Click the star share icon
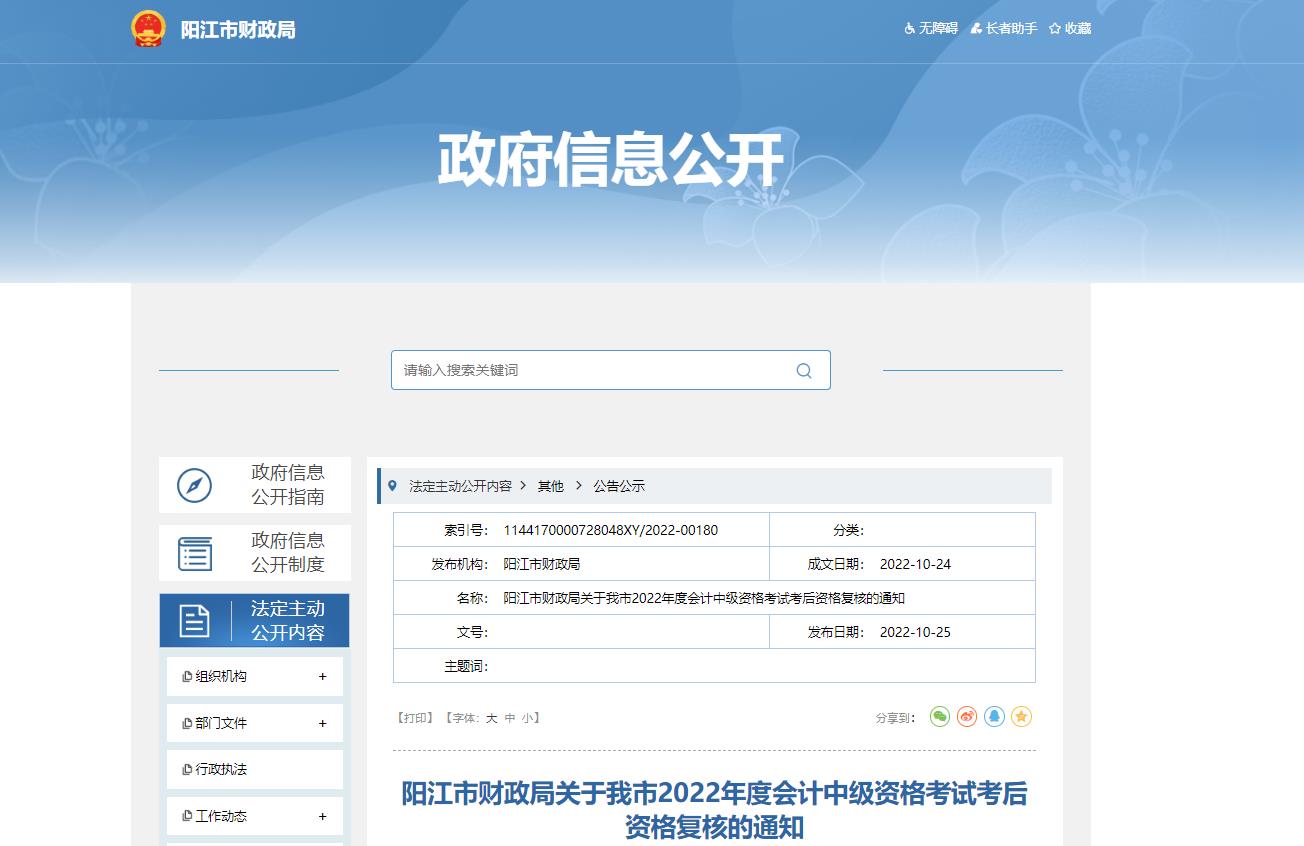Image resolution: width=1304 pixels, height=846 pixels. [x=1021, y=716]
